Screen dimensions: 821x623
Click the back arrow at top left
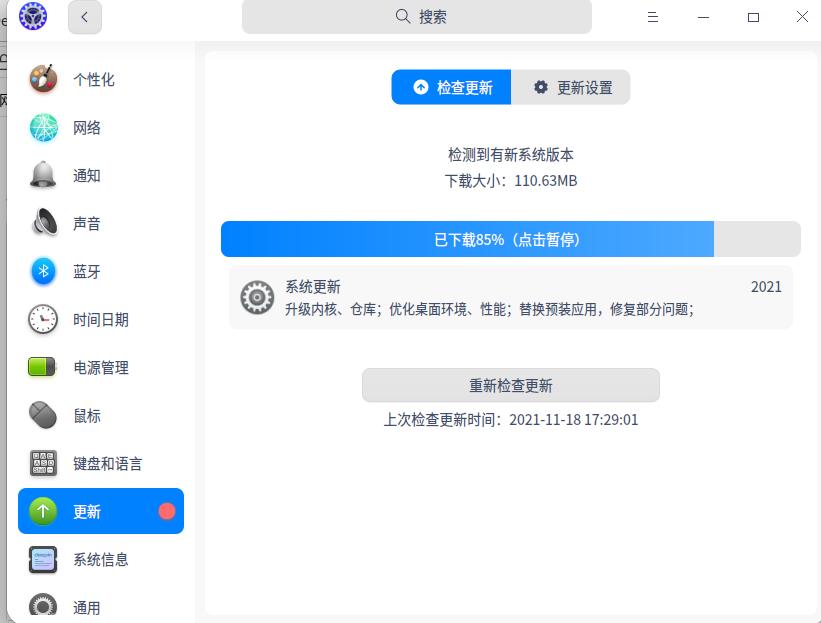[x=85, y=17]
